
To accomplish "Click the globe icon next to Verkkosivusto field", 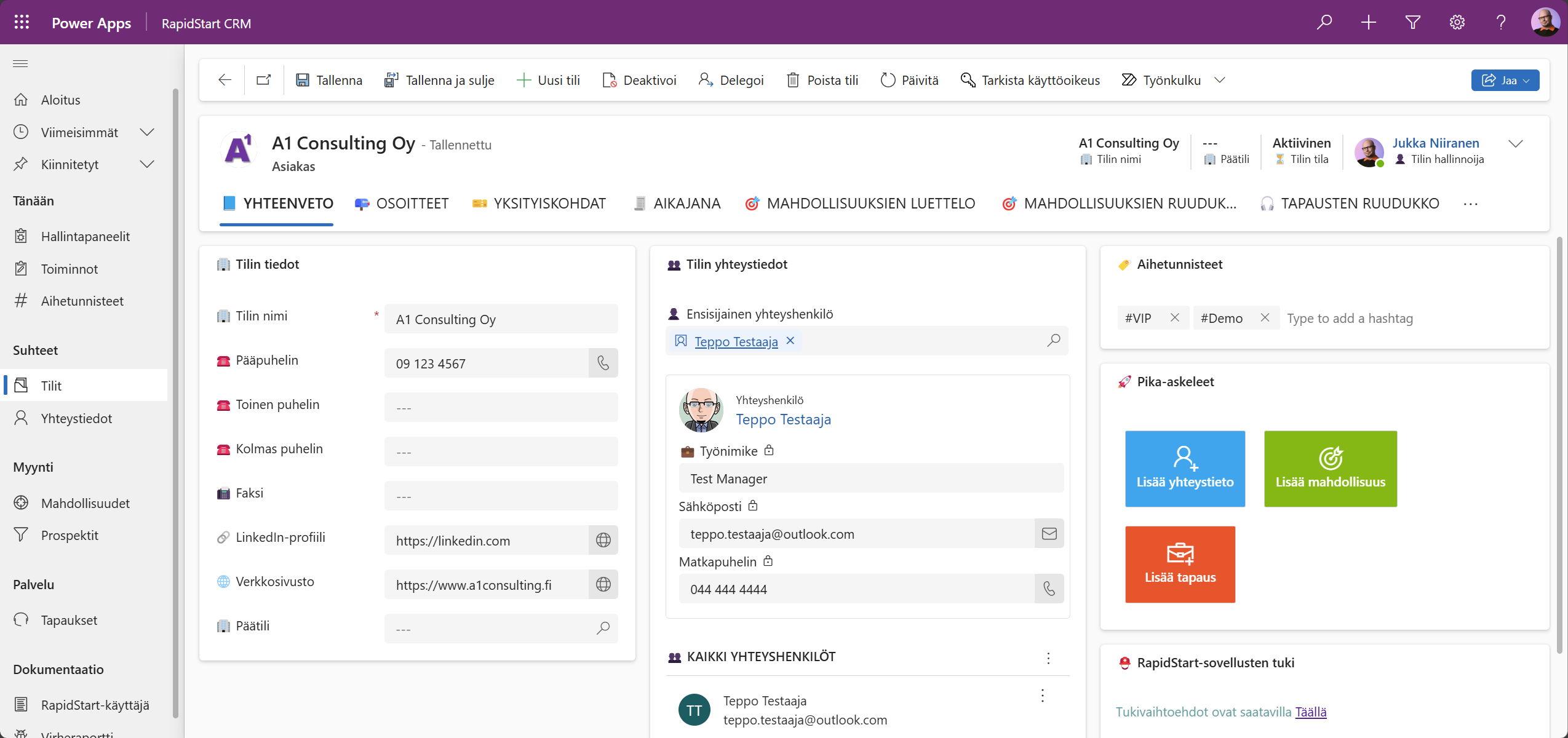I will coord(603,584).
